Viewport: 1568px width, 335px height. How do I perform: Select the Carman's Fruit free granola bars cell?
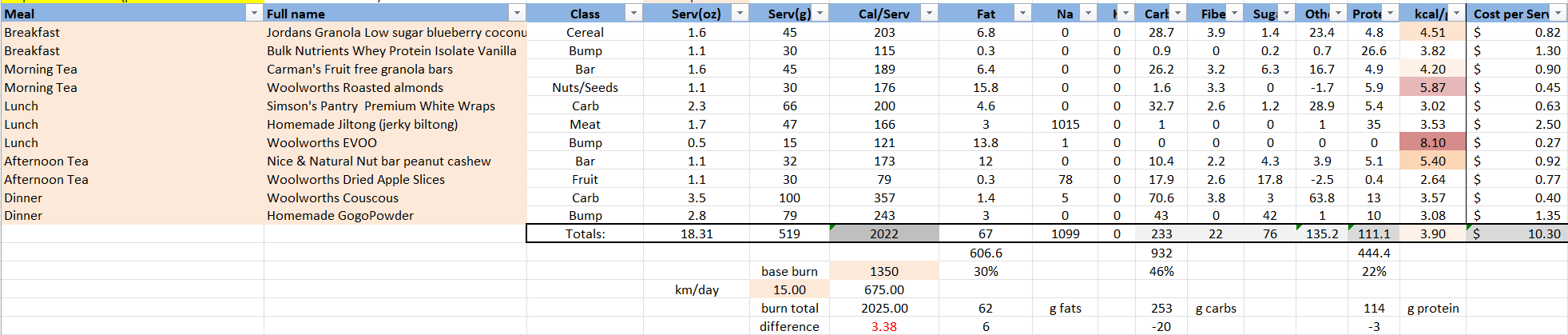click(395, 69)
